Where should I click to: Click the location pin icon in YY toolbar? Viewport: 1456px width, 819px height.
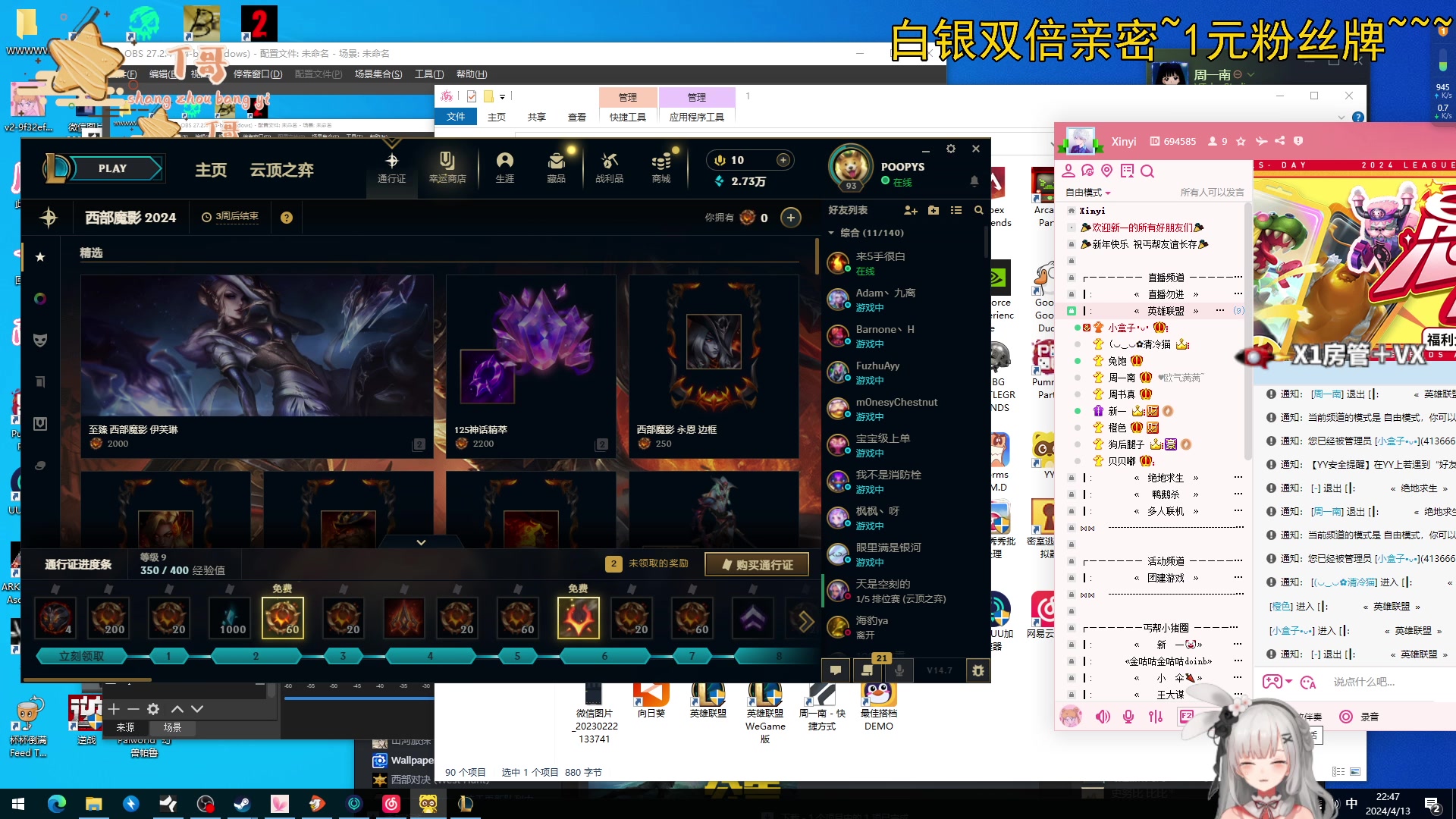1107,171
